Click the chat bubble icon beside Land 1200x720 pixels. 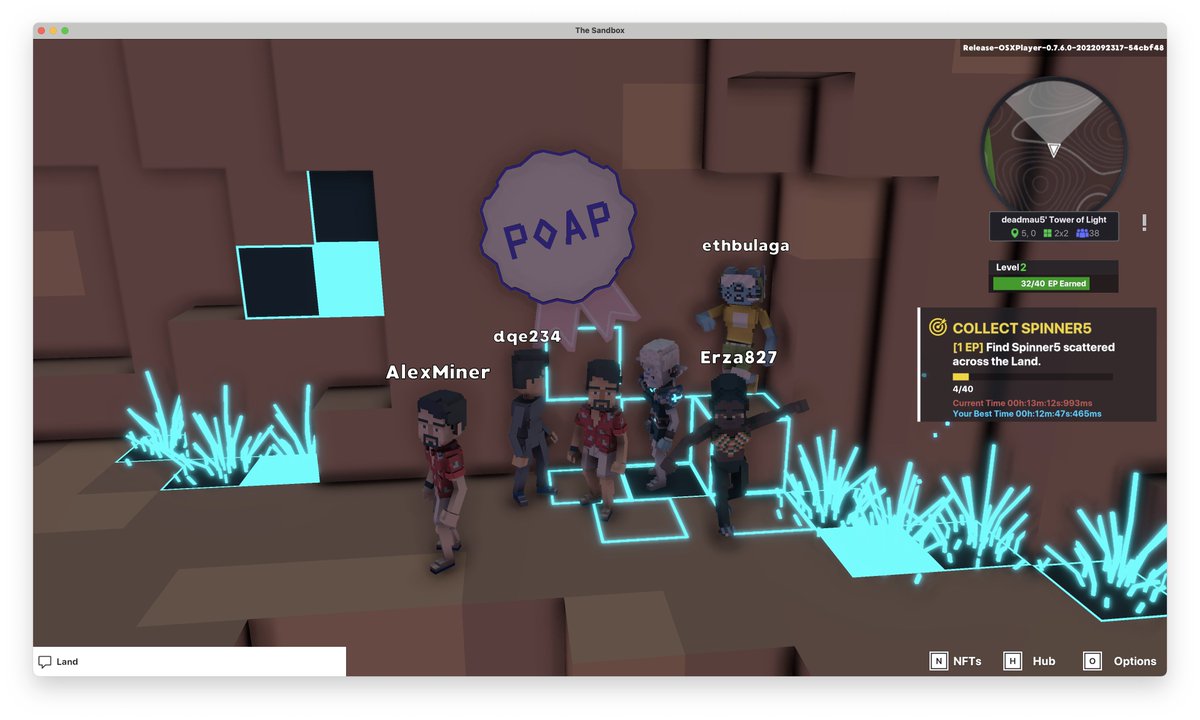(45, 662)
